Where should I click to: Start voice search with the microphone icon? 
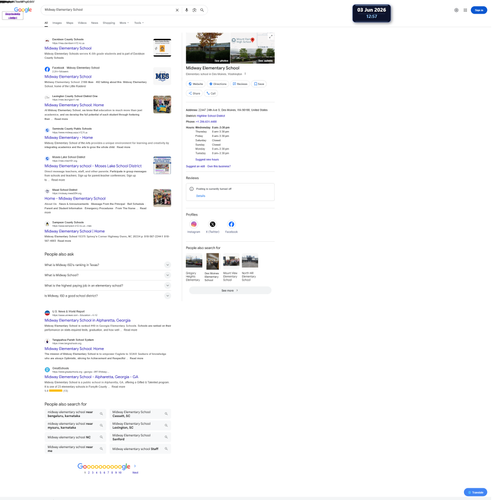click(x=187, y=10)
